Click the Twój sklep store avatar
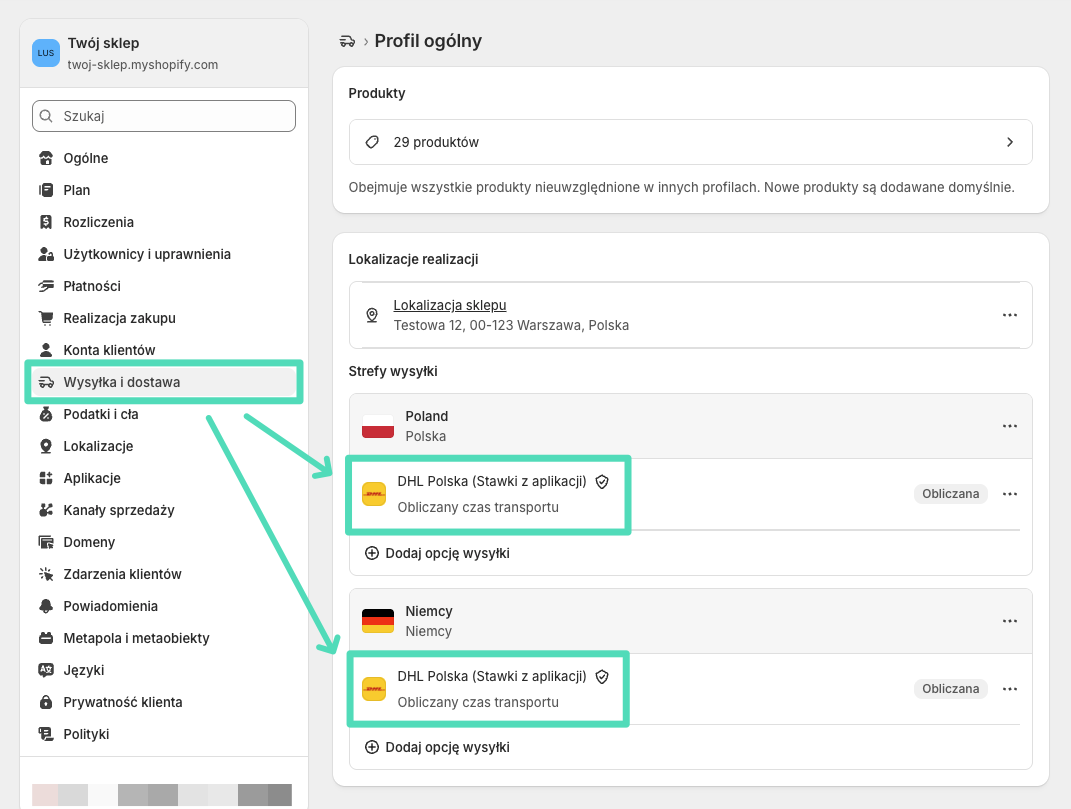Image resolution: width=1071 pixels, height=809 pixels. (46, 53)
